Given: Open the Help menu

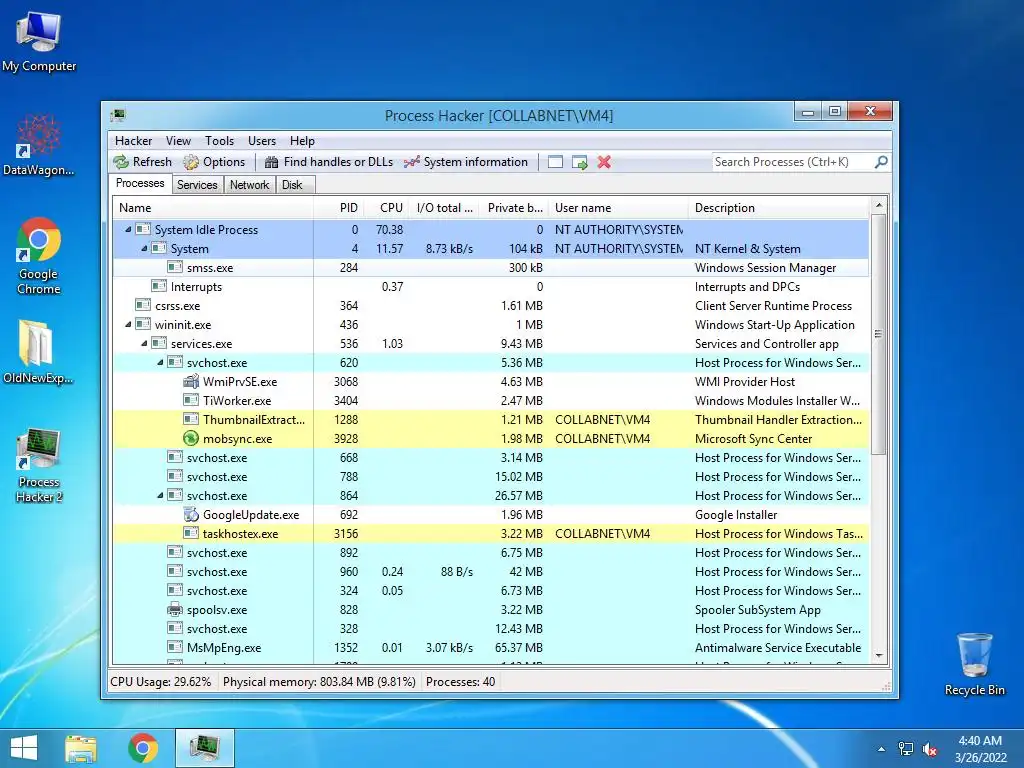Looking at the screenshot, I should pos(302,141).
